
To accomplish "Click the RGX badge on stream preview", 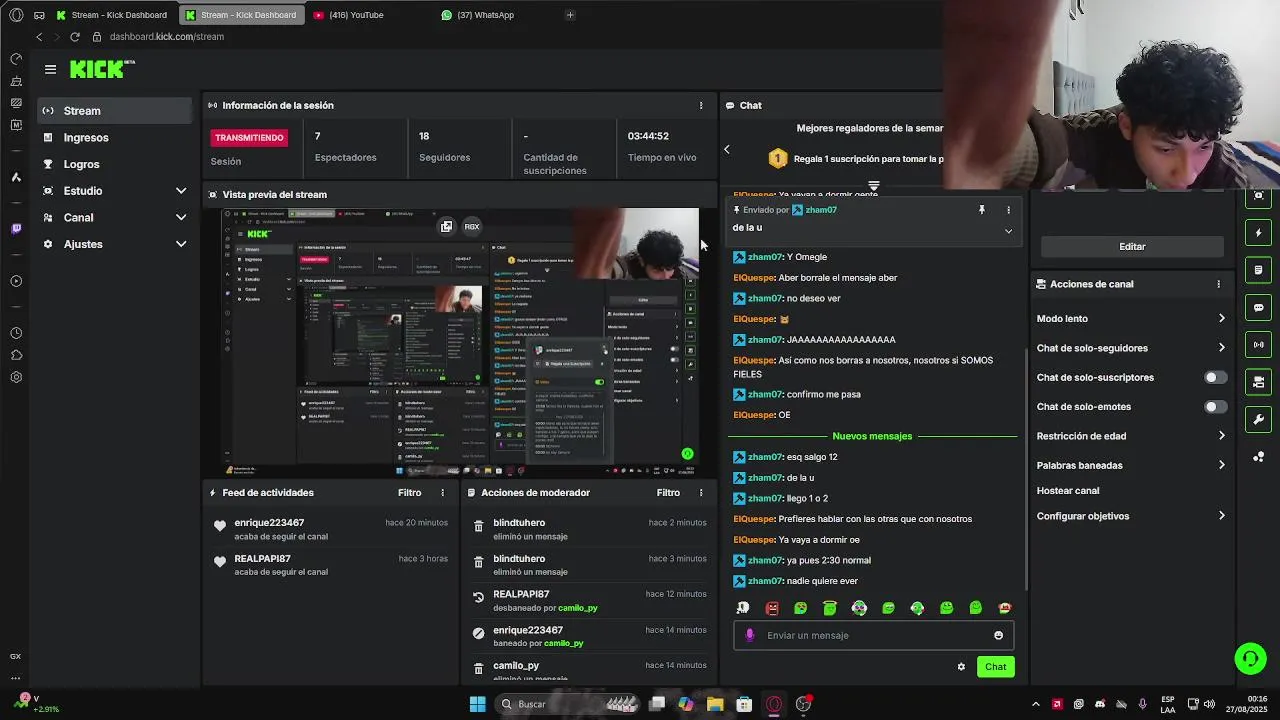I will tap(472, 226).
